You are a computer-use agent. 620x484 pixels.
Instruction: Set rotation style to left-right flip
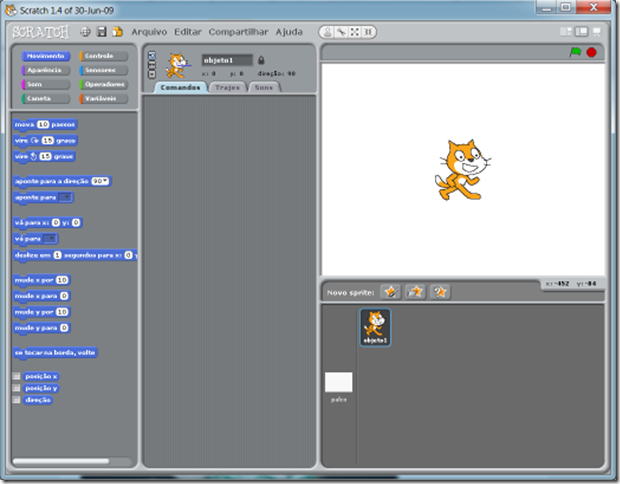click(x=152, y=64)
